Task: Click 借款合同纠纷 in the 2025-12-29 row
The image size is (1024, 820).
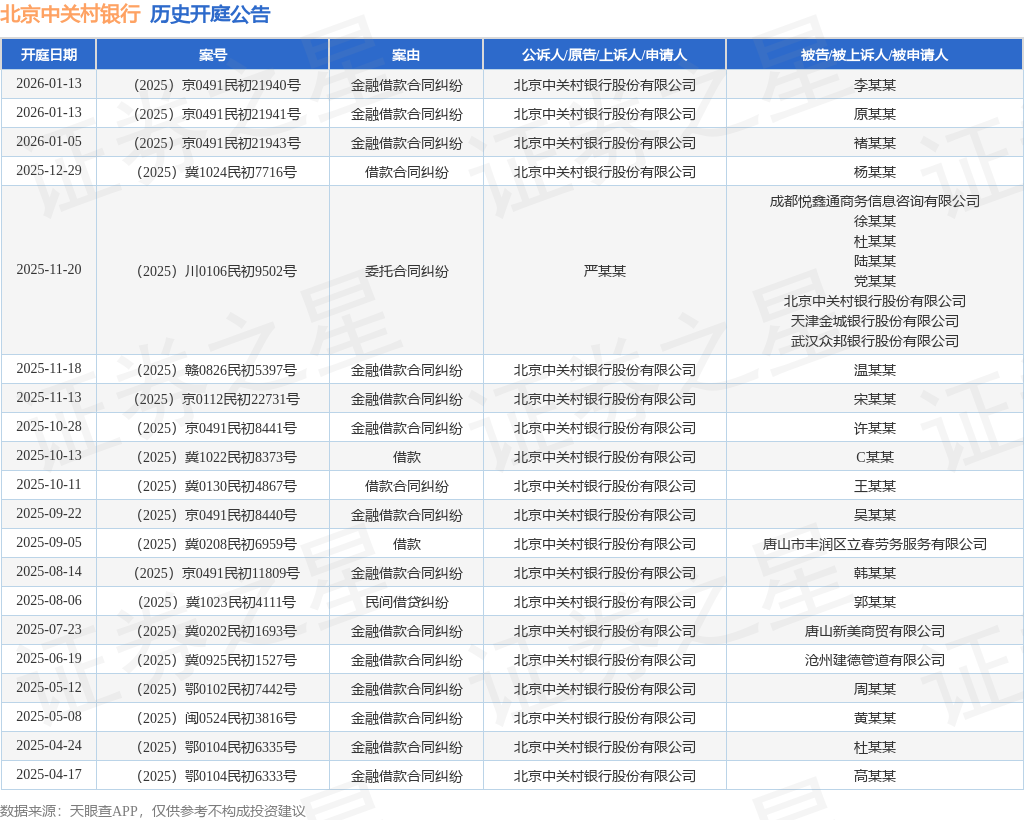Action: pos(406,172)
